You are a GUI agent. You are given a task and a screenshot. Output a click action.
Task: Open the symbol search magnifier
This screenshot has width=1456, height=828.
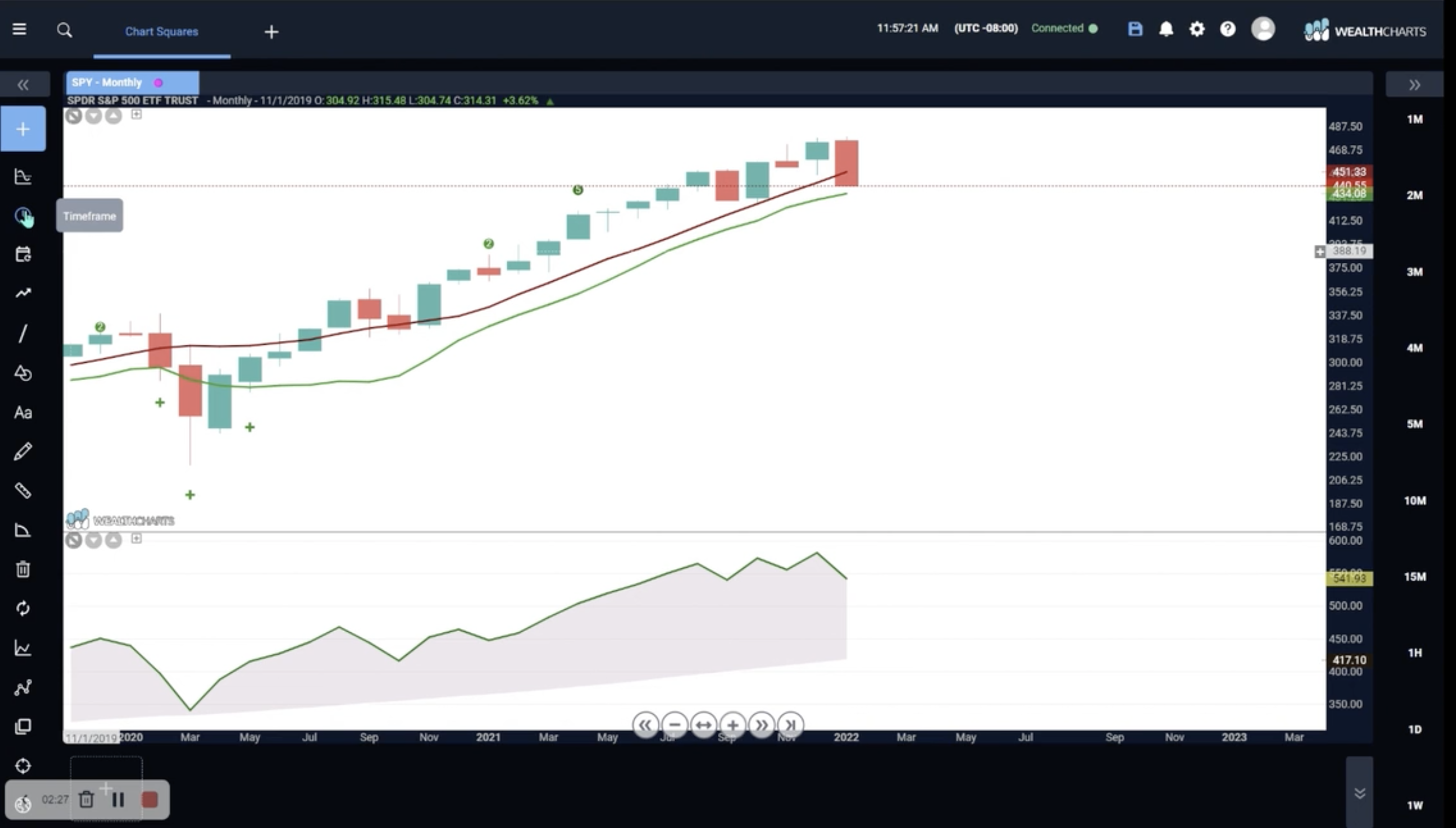click(65, 30)
